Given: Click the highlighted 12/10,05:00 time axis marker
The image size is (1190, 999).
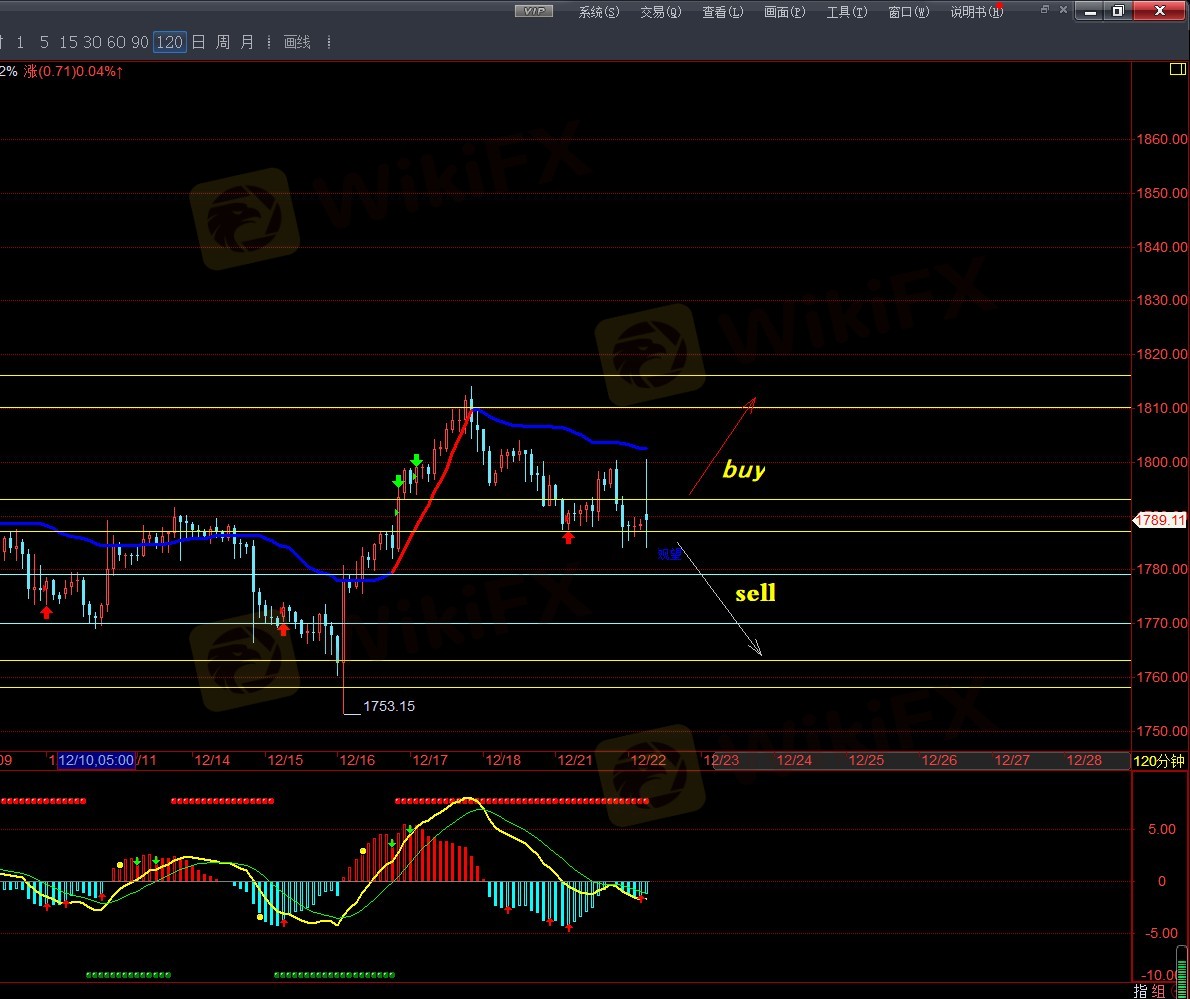Looking at the screenshot, I should 96,760.
